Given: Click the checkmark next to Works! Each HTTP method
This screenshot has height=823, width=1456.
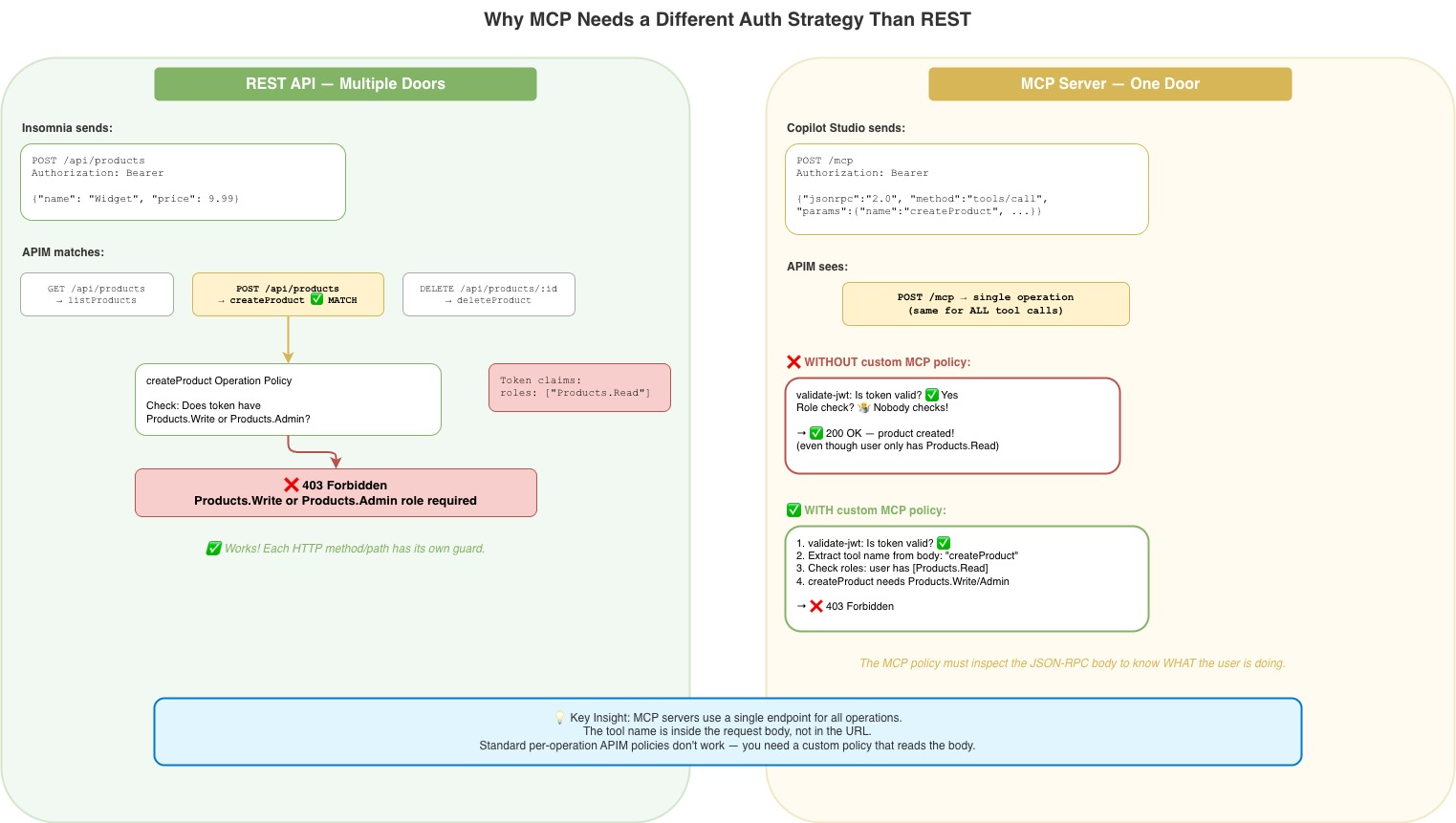Looking at the screenshot, I should [x=212, y=549].
